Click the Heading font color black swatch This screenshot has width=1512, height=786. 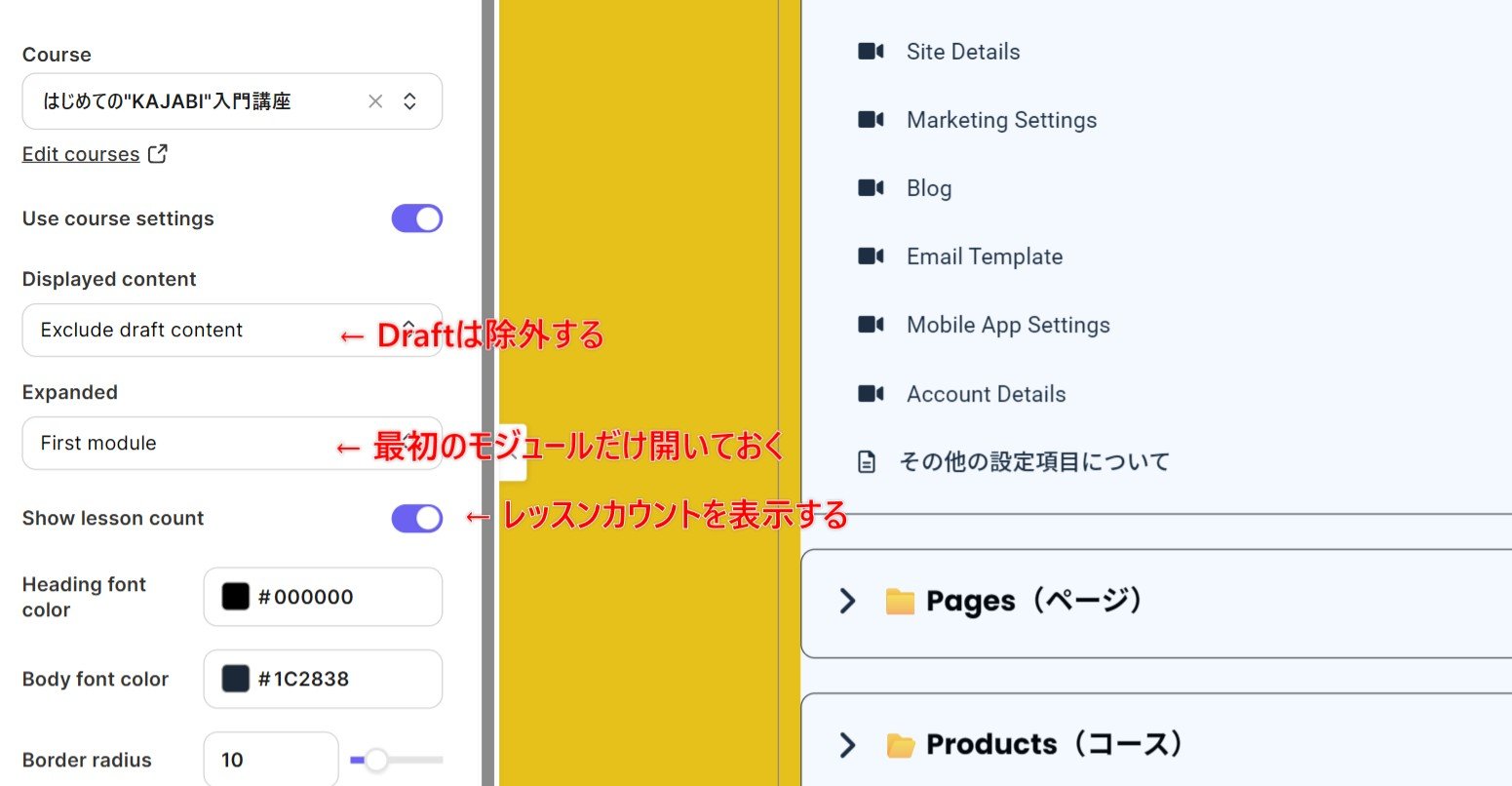pyautogui.click(x=236, y=597)
